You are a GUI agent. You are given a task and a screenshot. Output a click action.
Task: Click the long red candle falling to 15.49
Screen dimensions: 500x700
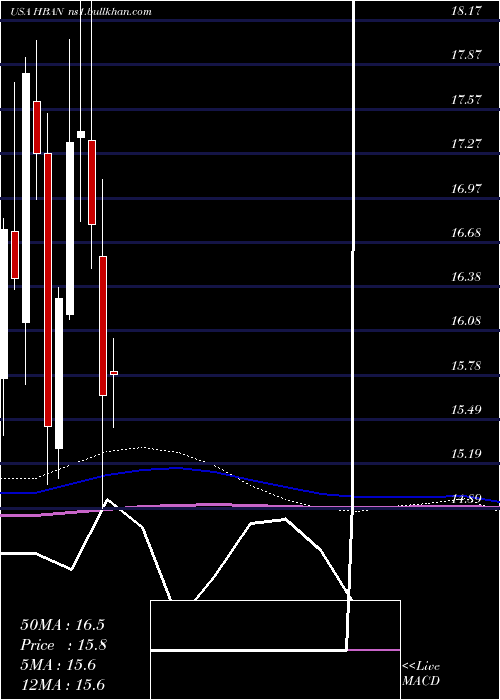(48, 290)
